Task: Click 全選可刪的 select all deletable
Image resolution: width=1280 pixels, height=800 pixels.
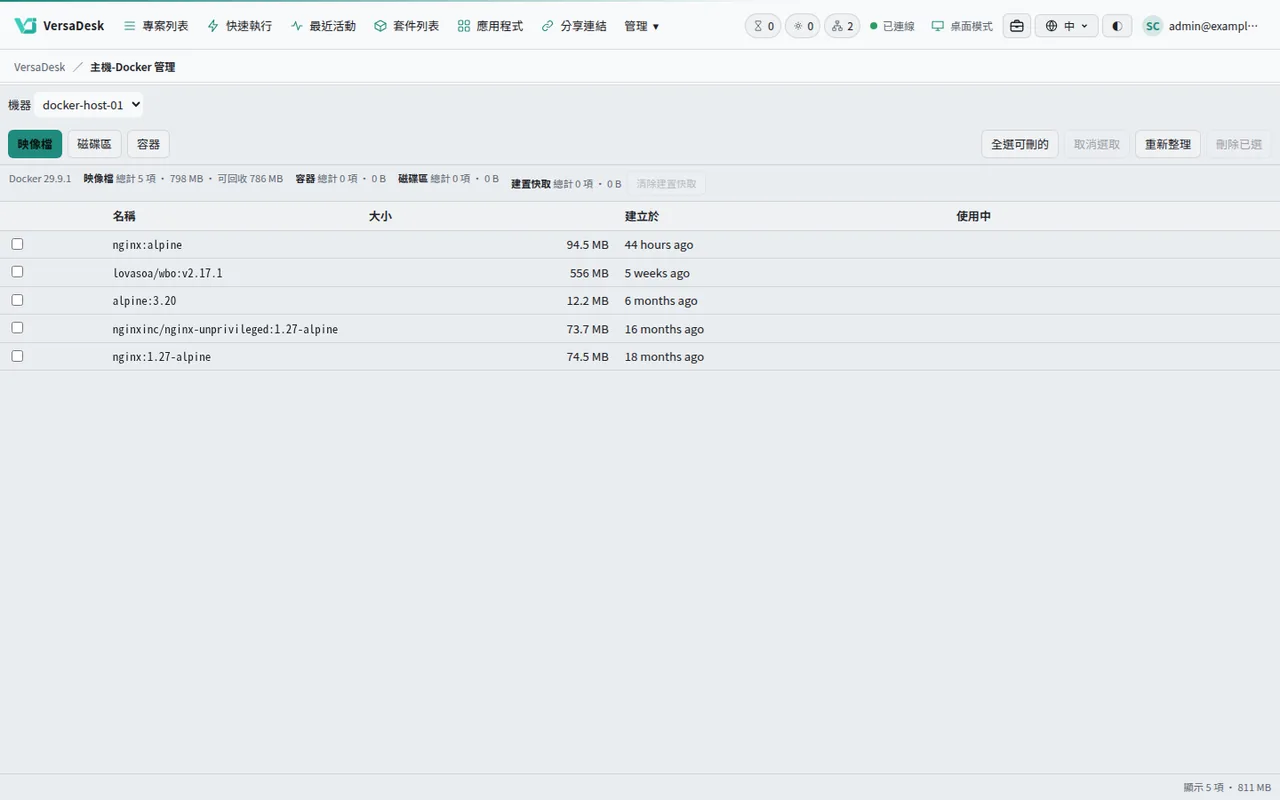Action: 1020,144
